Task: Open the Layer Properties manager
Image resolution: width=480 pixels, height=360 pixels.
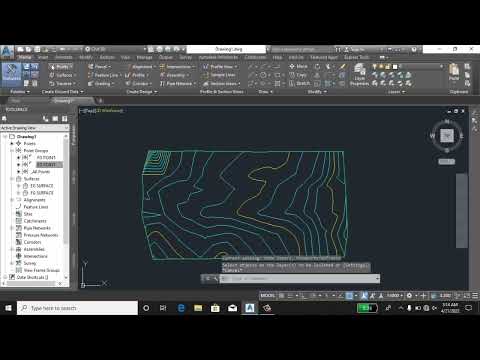Action: 359,75
